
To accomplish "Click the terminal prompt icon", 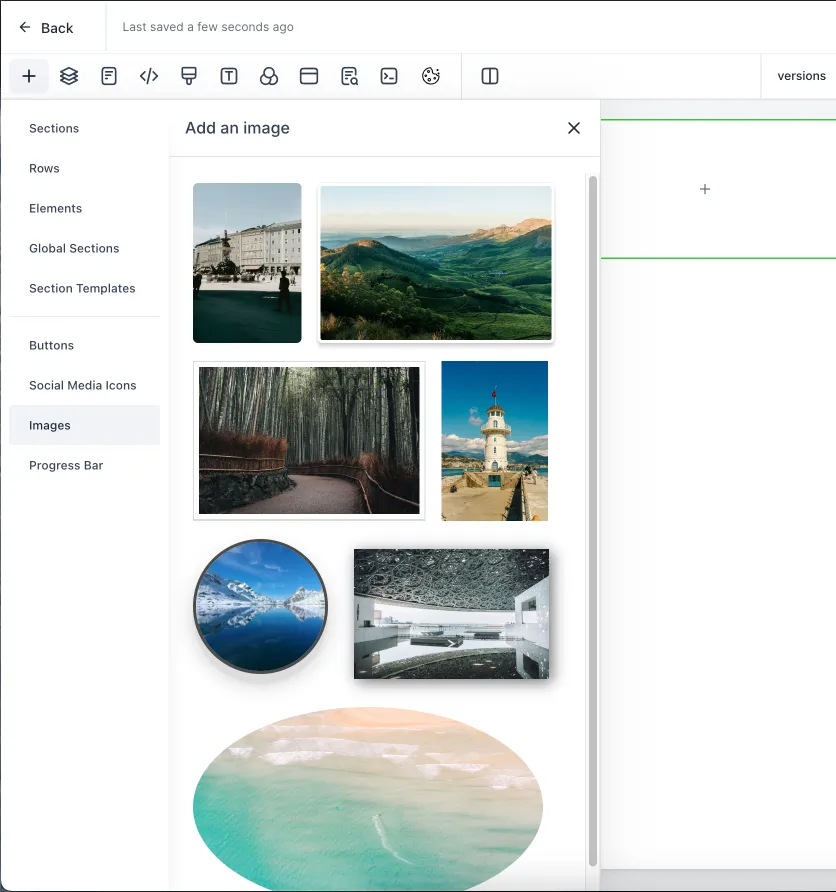I will tap(389, 76).
